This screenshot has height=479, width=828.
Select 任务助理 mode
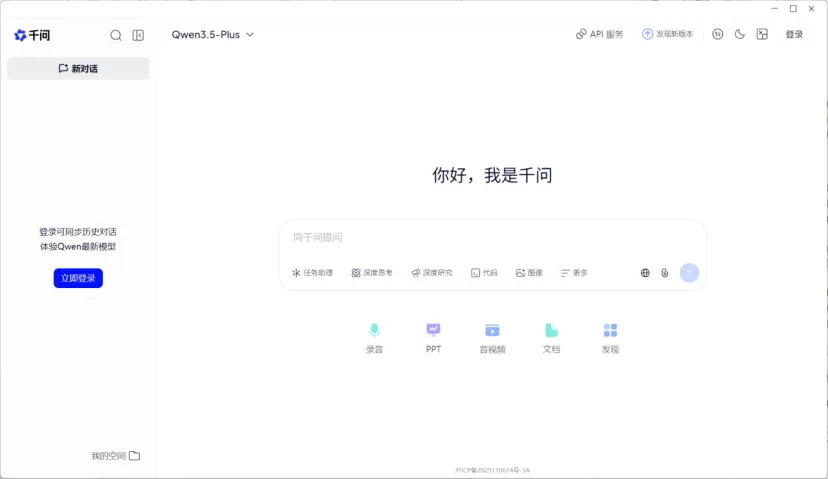click(x=312, y=273)
